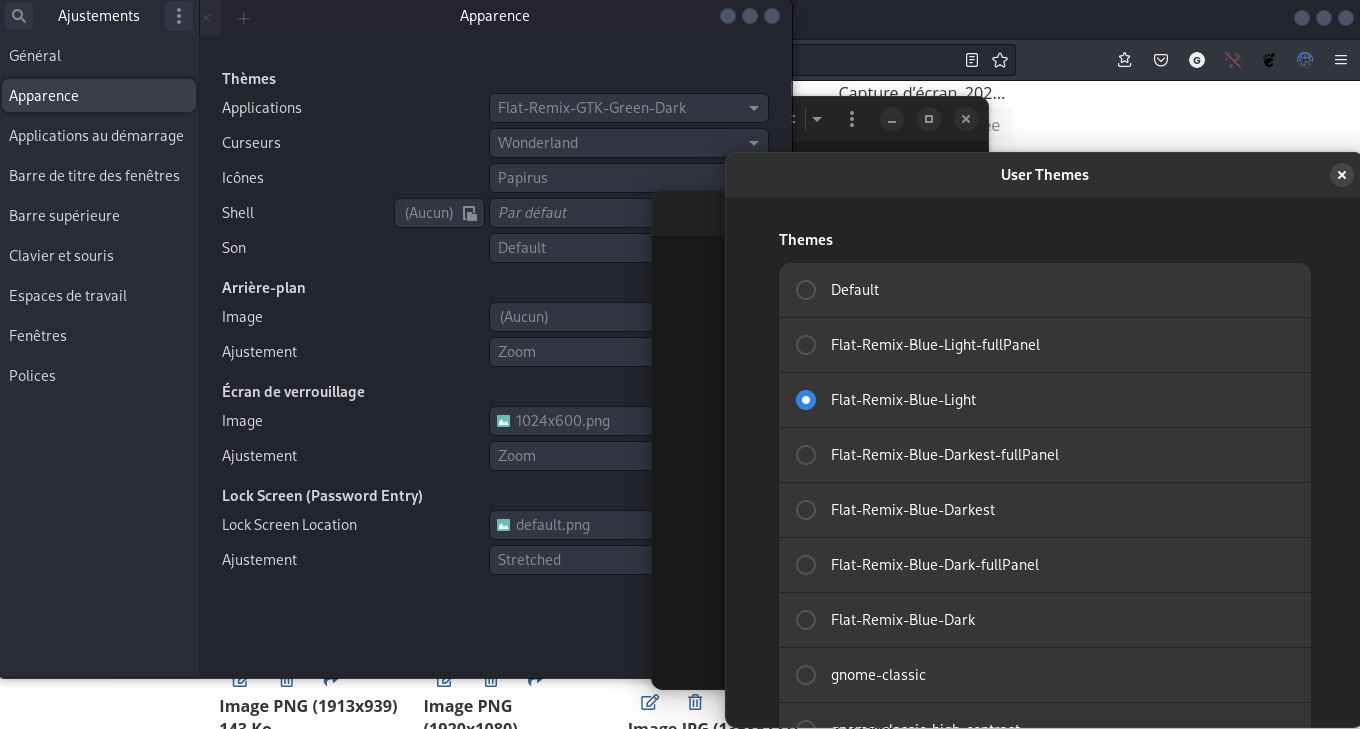Screen dimensions: 1360x729
Task: Click the Pocket icon in browser toolbar
Action: point(1161,60)
